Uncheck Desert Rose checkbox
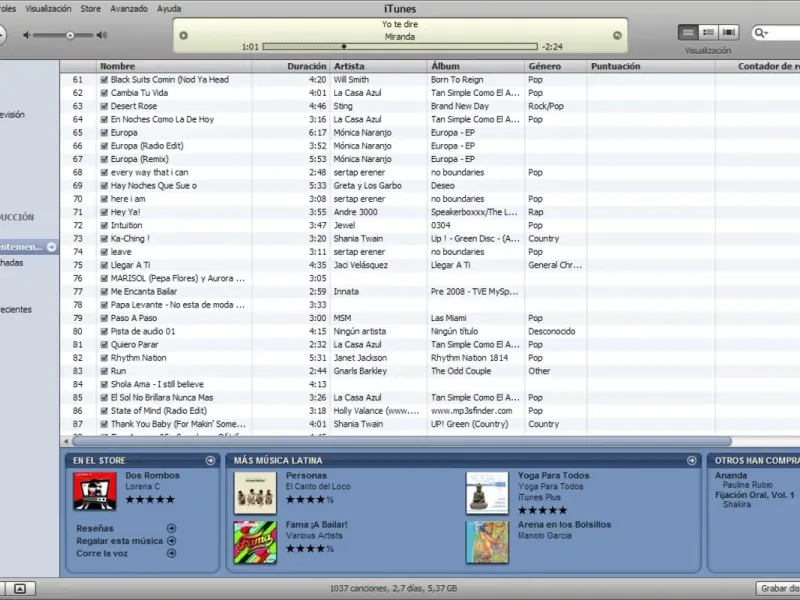The width and height of the screenshot is (800, 600). coord(104,106)
